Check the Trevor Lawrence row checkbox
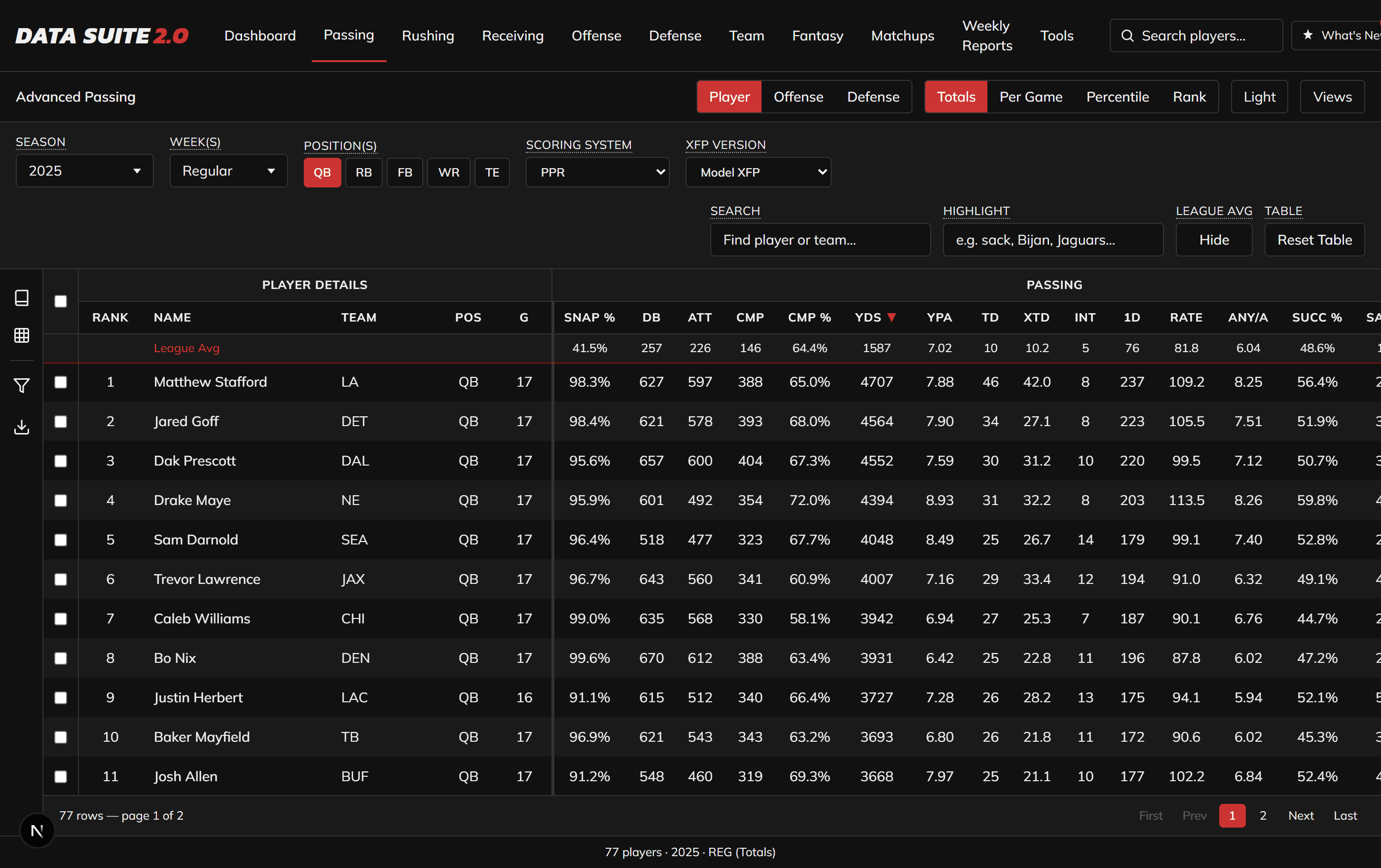This screenshot has width=1381, height=868. [61, 579]
